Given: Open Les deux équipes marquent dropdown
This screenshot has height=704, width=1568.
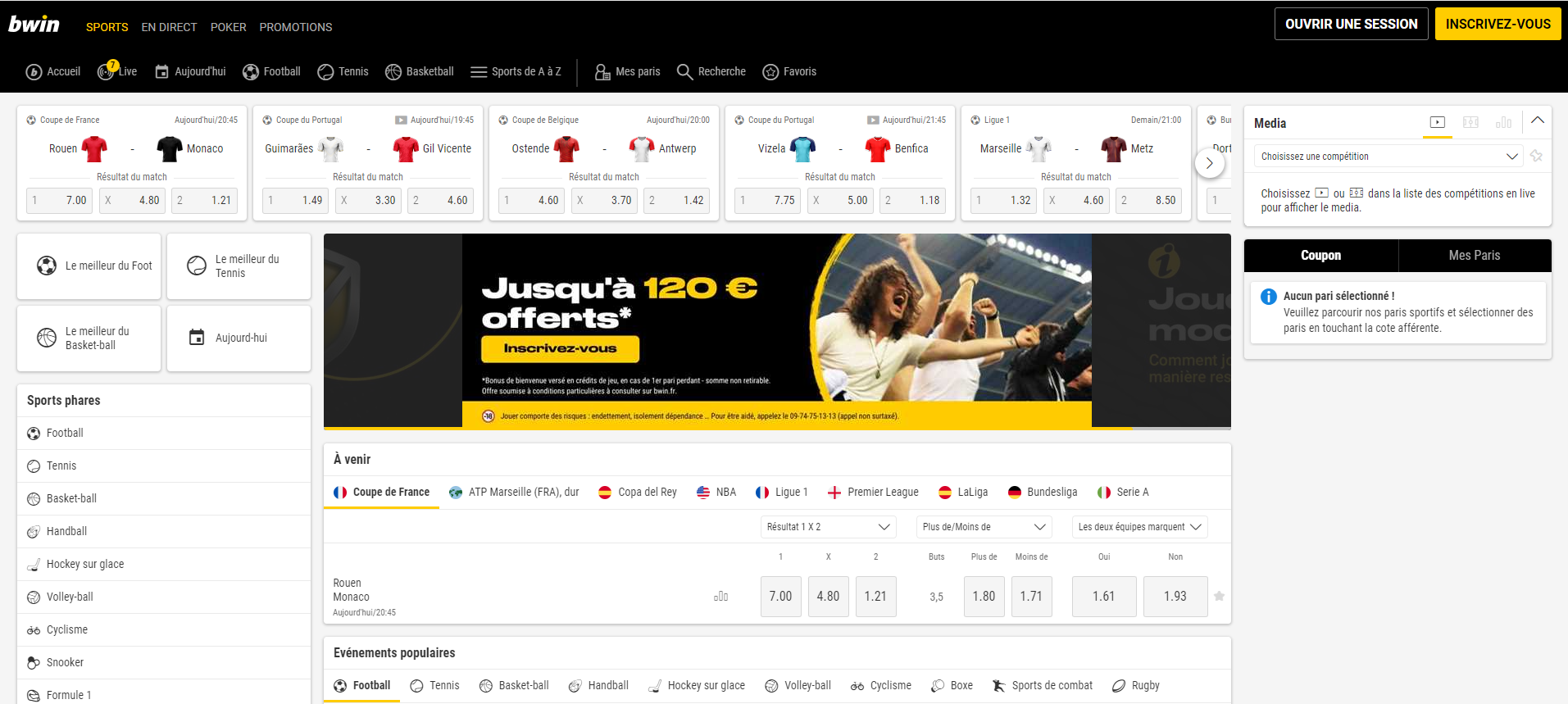Looking at the screenshot, I should coord(1139,526).
